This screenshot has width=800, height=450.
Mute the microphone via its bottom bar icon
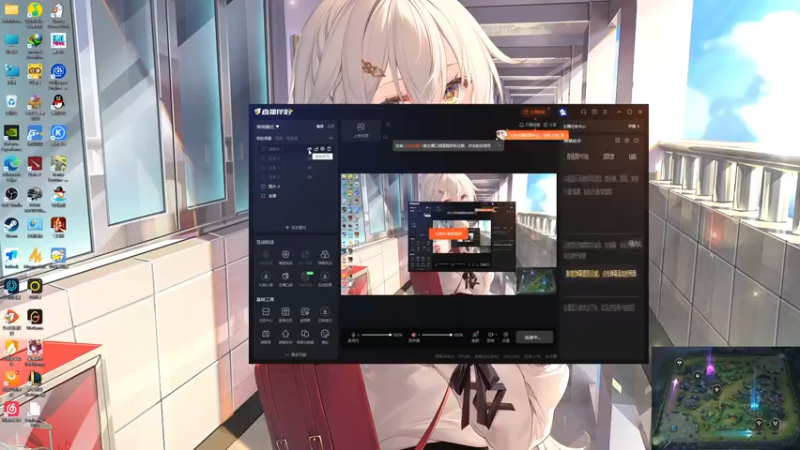(x=353, y=335)
